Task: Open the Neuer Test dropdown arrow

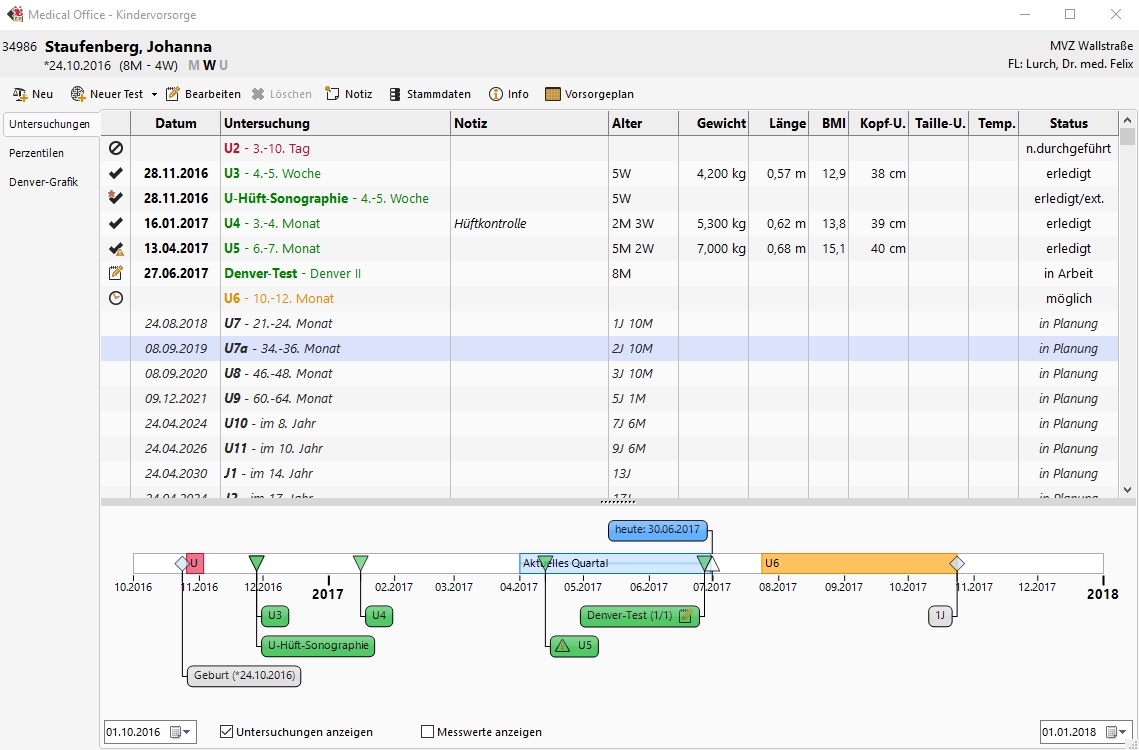Action: point(154,94)
